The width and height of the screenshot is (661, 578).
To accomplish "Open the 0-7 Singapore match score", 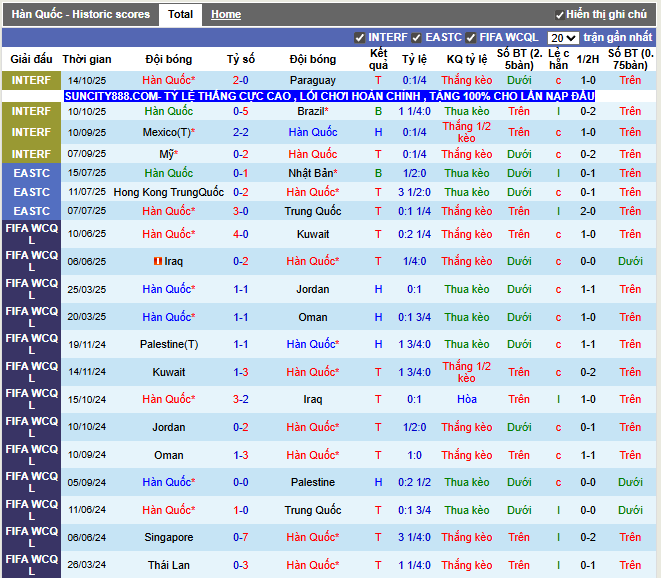I will (x=241, y=537).
